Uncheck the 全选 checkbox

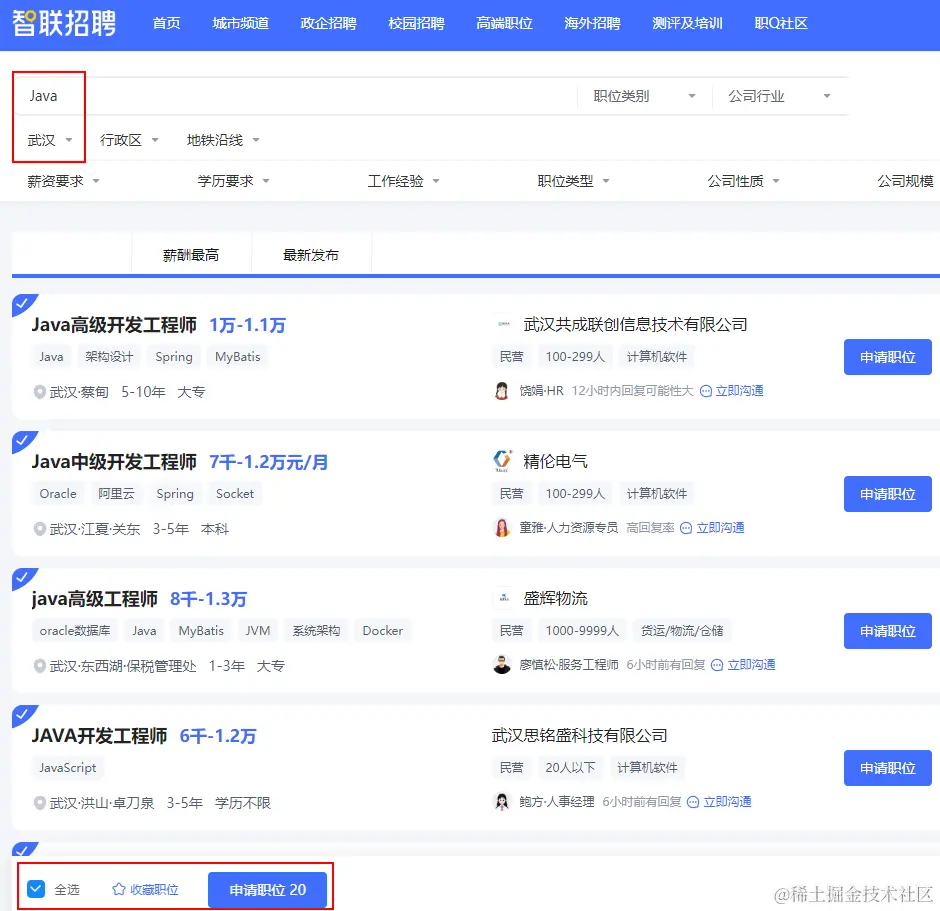(36, 889)
